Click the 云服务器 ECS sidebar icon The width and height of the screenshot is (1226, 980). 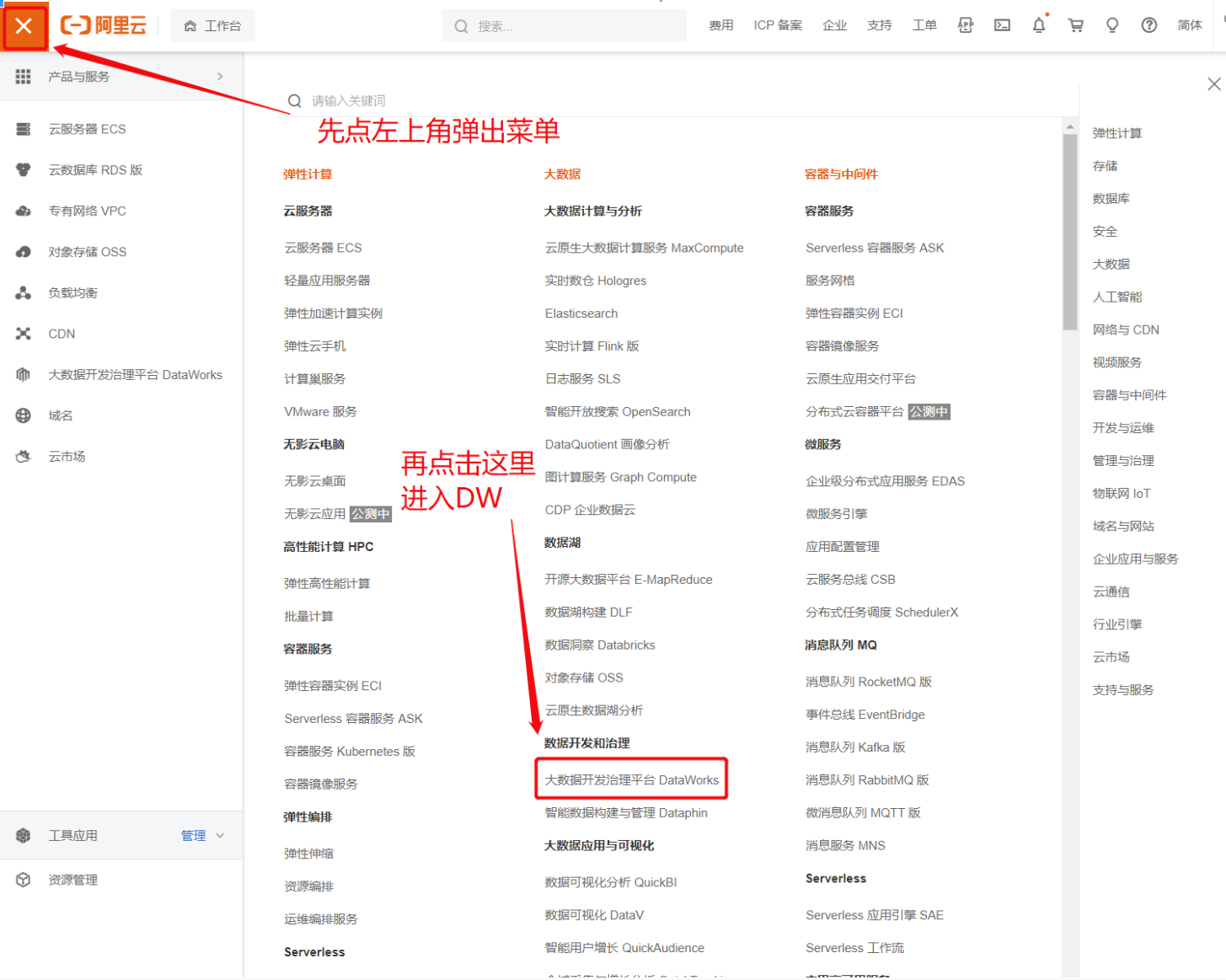[23, 129]
